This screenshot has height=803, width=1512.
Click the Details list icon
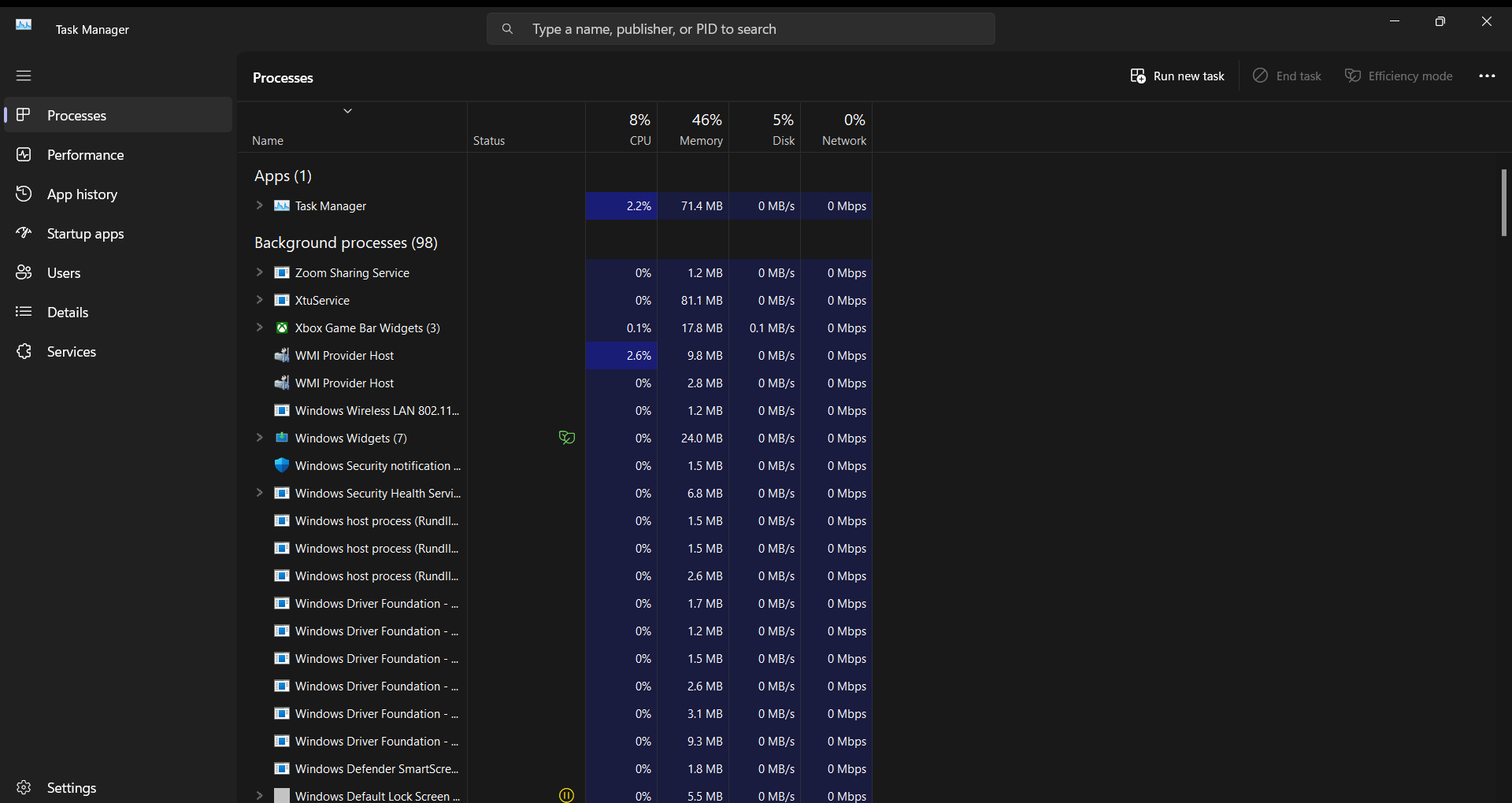(x=24, y=312)
